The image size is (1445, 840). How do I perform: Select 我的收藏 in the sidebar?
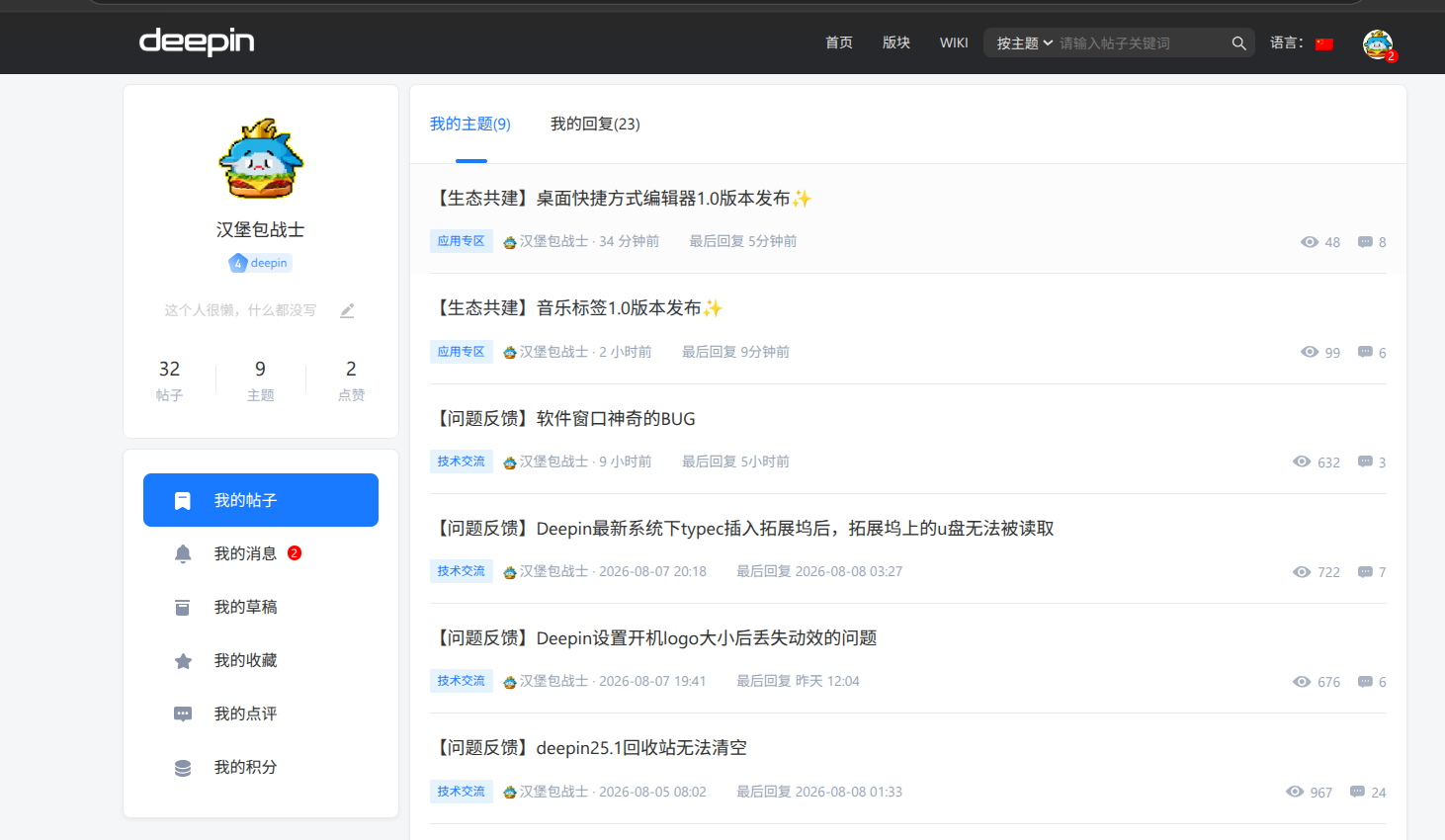pos(261,660)
